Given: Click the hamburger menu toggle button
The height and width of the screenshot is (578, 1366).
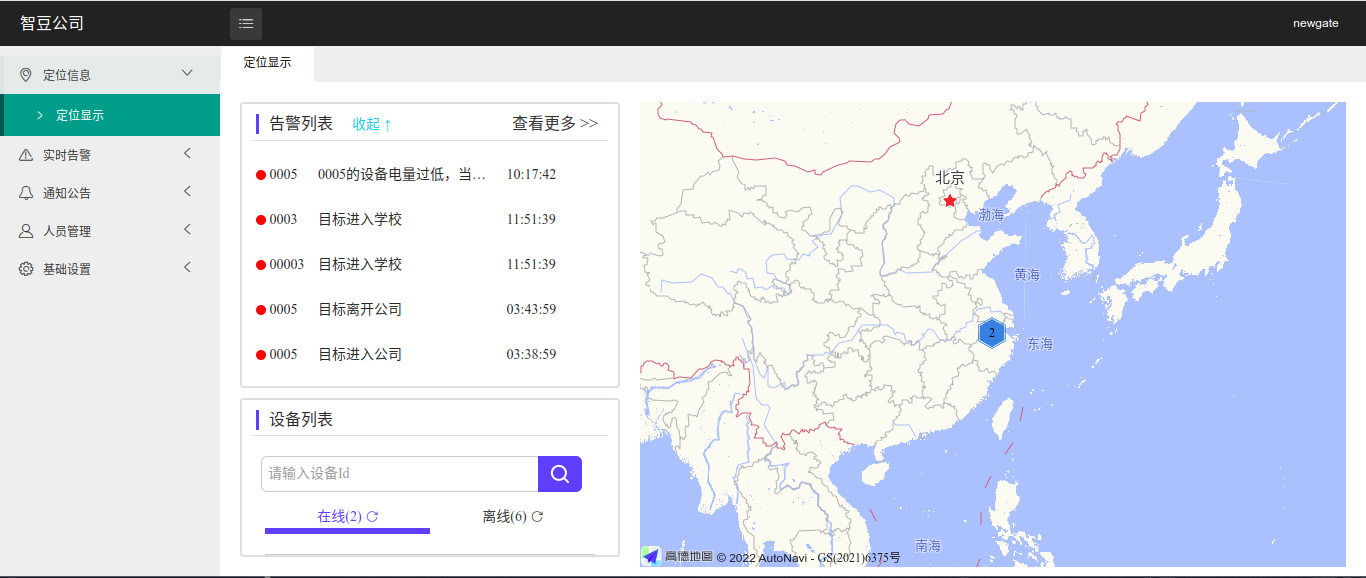Looking at the screenshot, I should (246, 23).
